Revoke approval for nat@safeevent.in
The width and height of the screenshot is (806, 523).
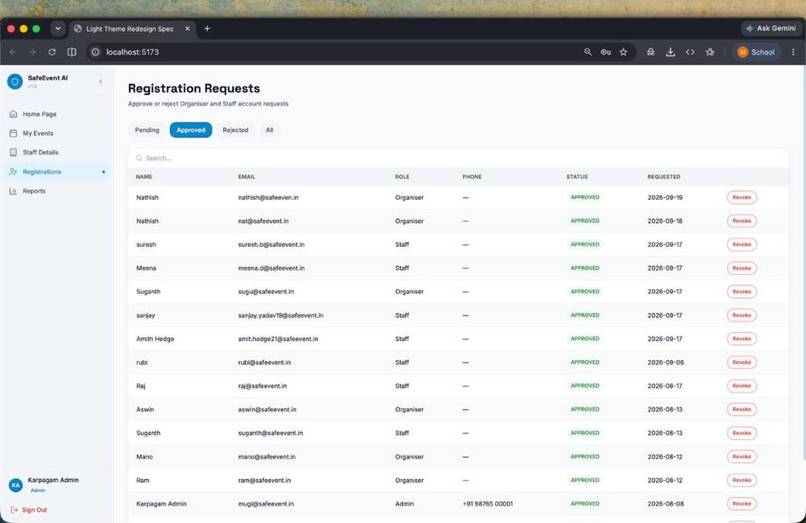742,221
